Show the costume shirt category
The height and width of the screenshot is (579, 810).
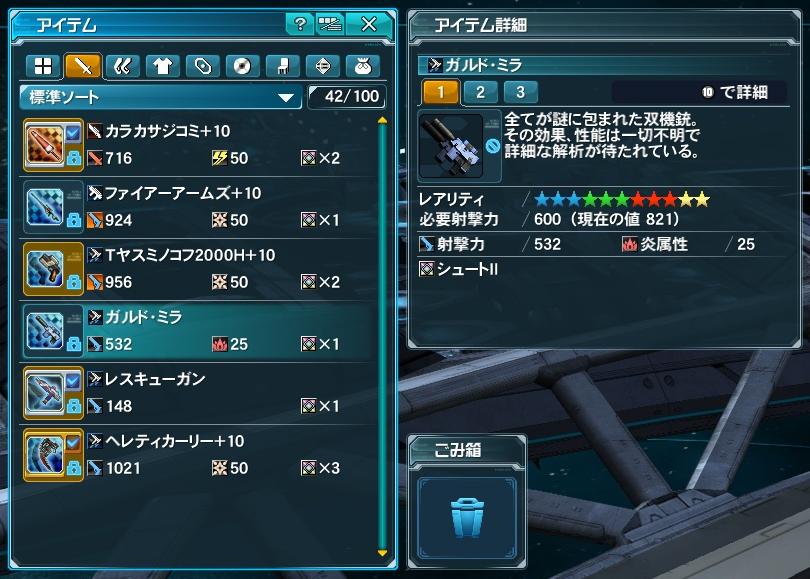(x=163, y=66)
